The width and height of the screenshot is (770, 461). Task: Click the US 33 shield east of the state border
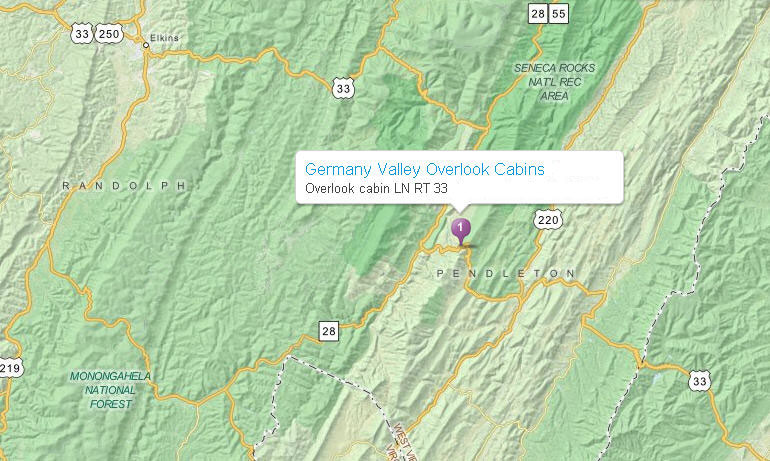click(x=699, y=381)
